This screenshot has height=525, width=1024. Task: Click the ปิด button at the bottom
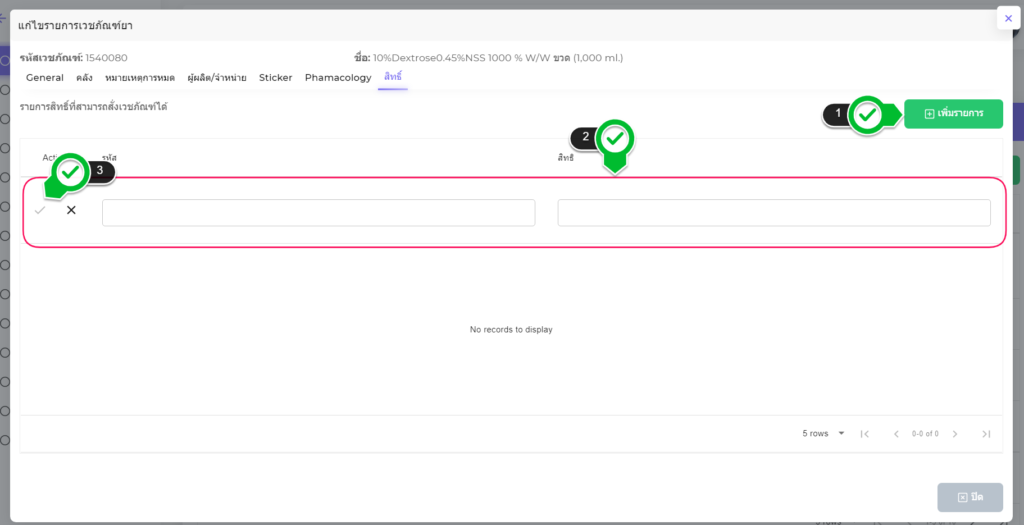[x=969, y=497]
